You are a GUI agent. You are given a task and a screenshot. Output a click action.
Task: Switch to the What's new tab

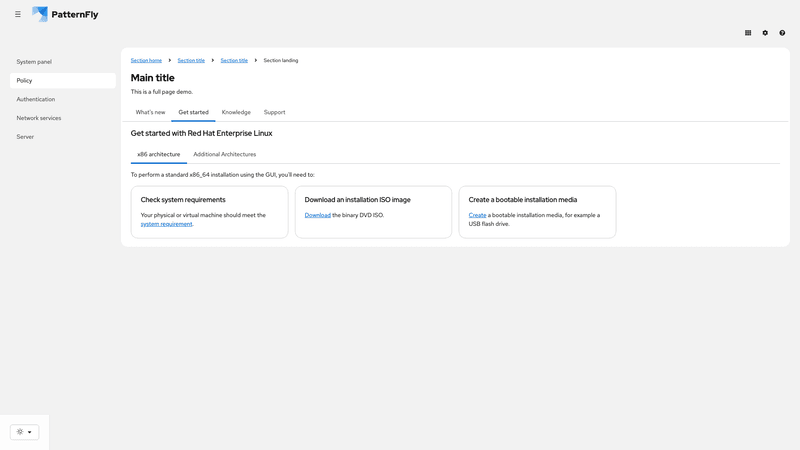click(151, 112)
